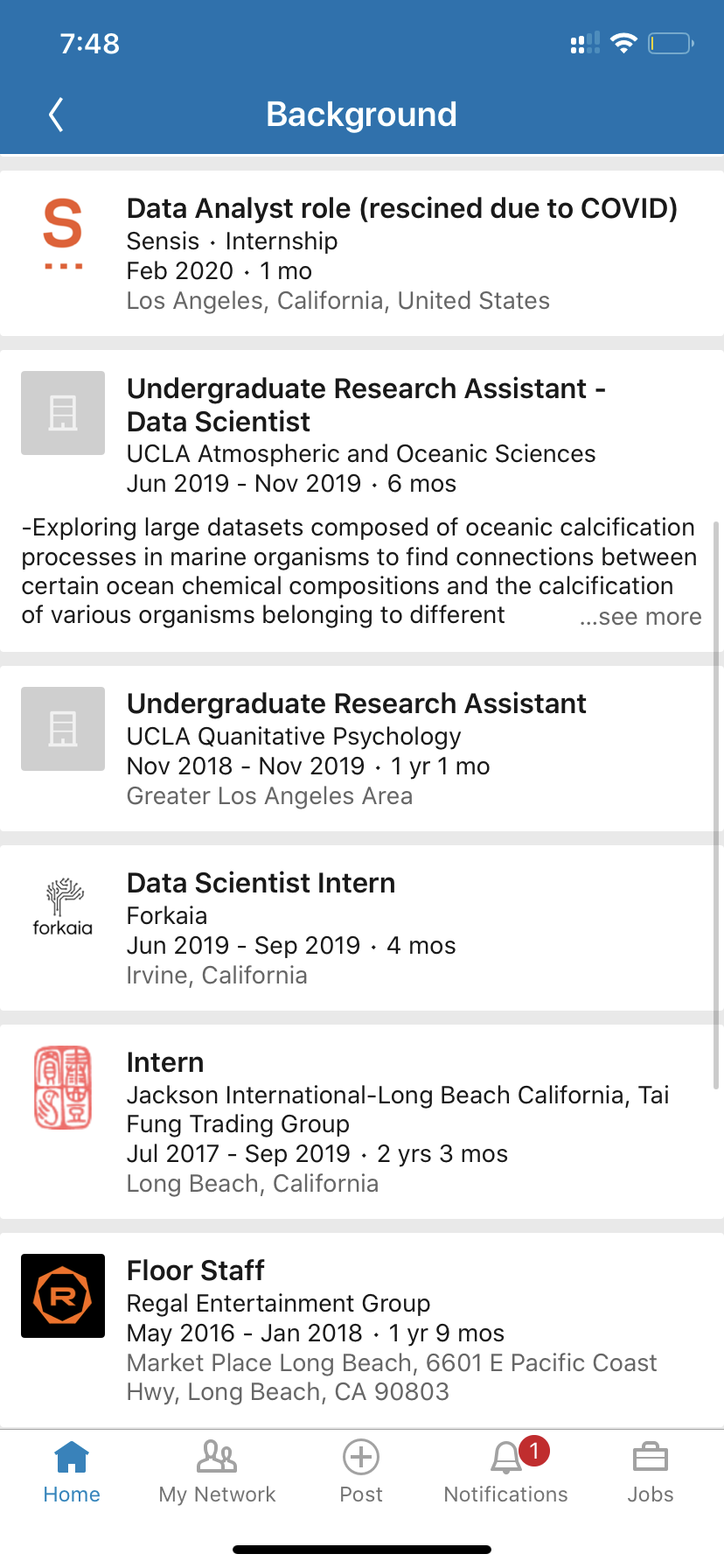Tap the Forkaia company logo

click(x=63, y=907)
